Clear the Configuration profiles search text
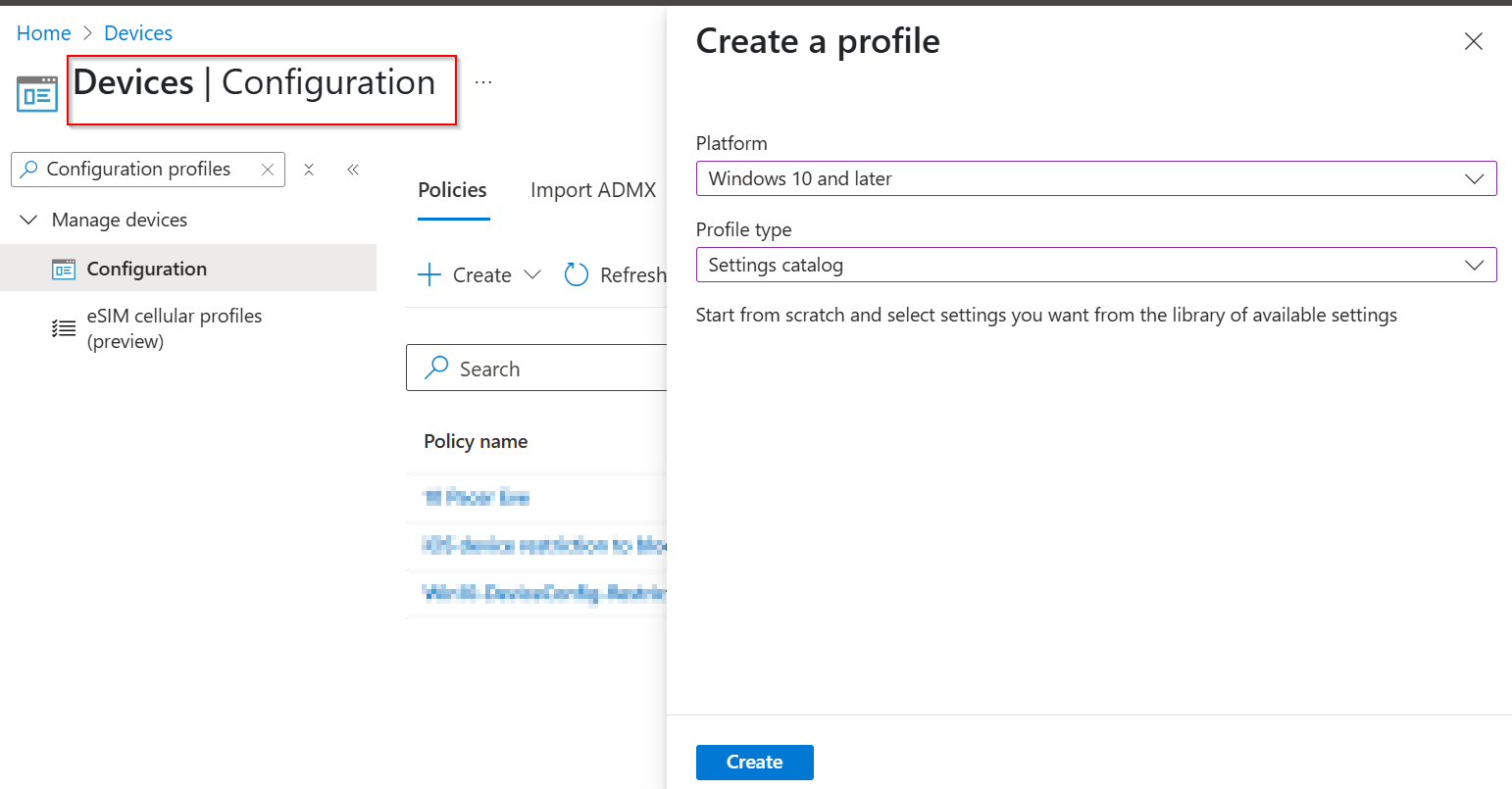 (x=268, y=170)
